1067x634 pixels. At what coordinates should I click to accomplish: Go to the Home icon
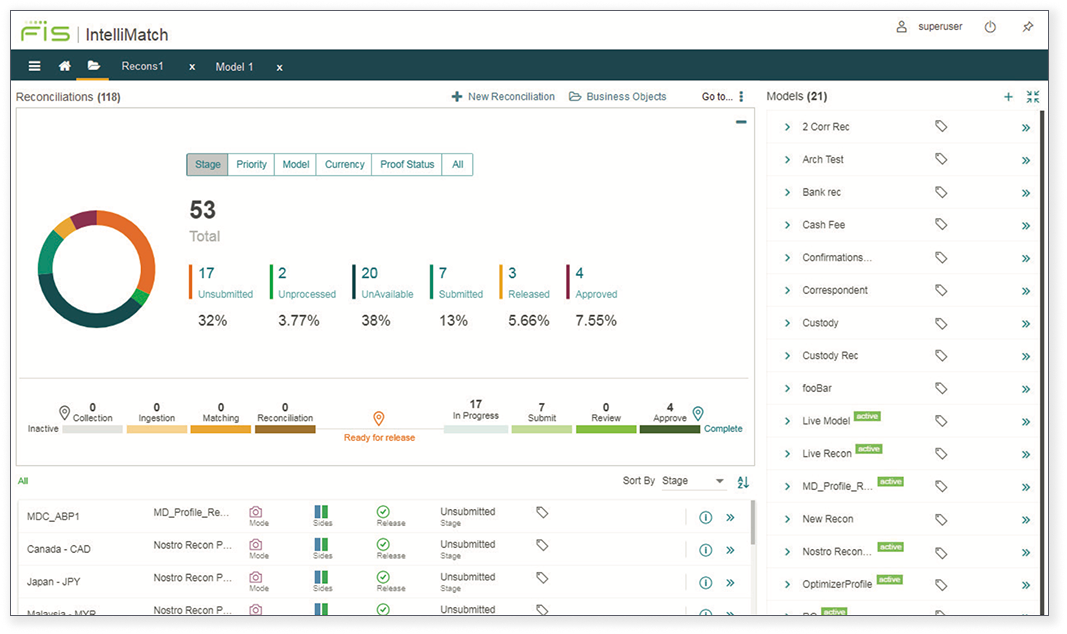pos(65,67)
